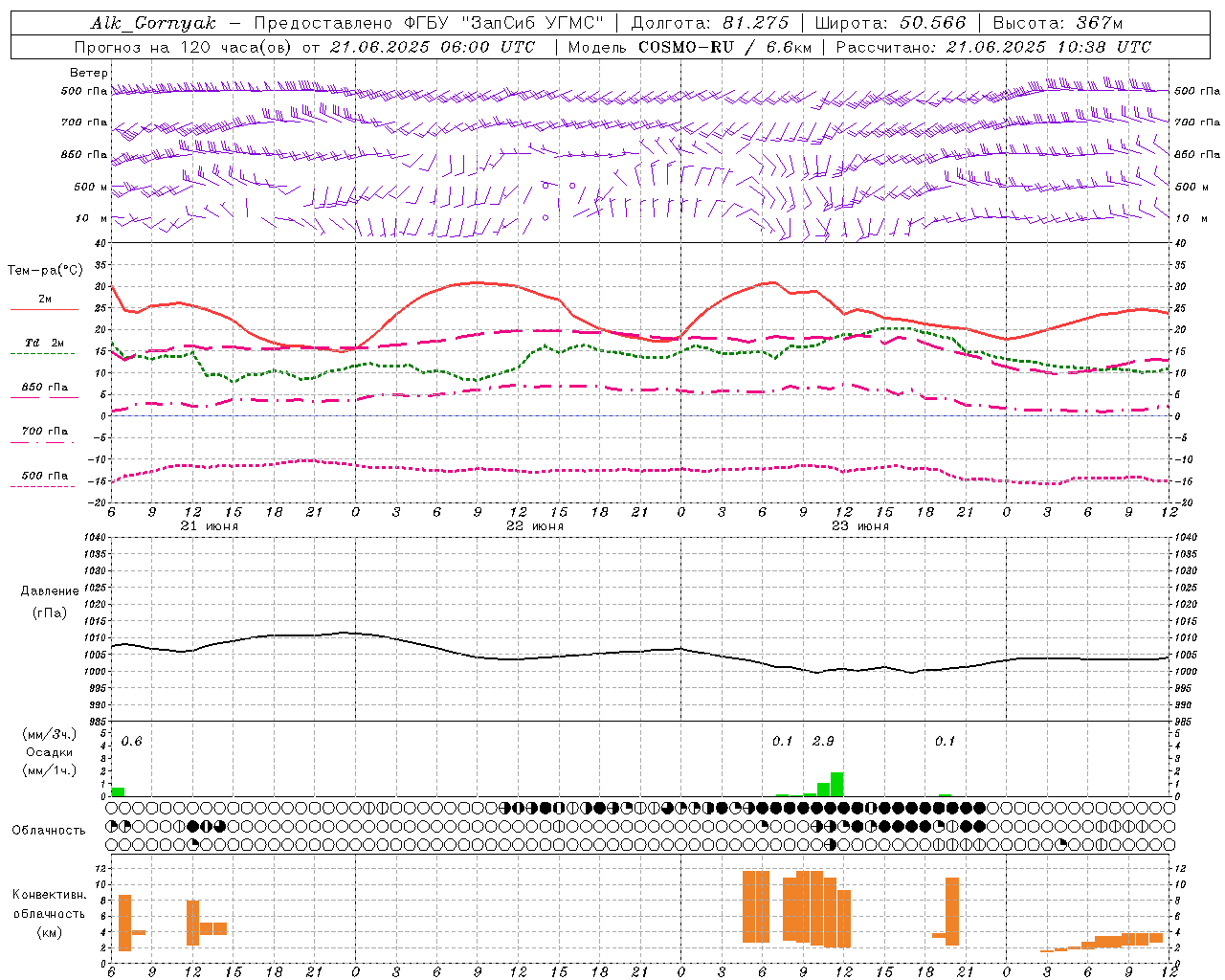The height and width of the screenshot is (980, 1225).
Task: Click the Модель COSMO-RU / 6.6км label
Action: pyautogui.click(x=690, y=47)
